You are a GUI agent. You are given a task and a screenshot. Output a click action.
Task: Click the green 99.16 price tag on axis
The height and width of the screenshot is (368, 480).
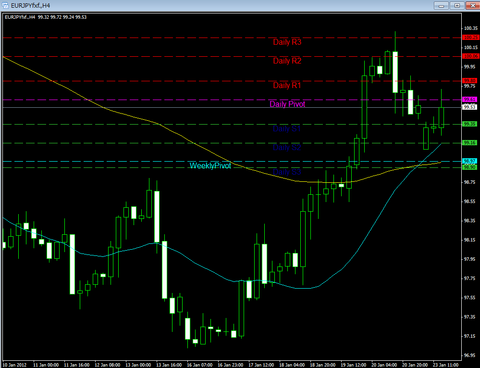[470, 143]
